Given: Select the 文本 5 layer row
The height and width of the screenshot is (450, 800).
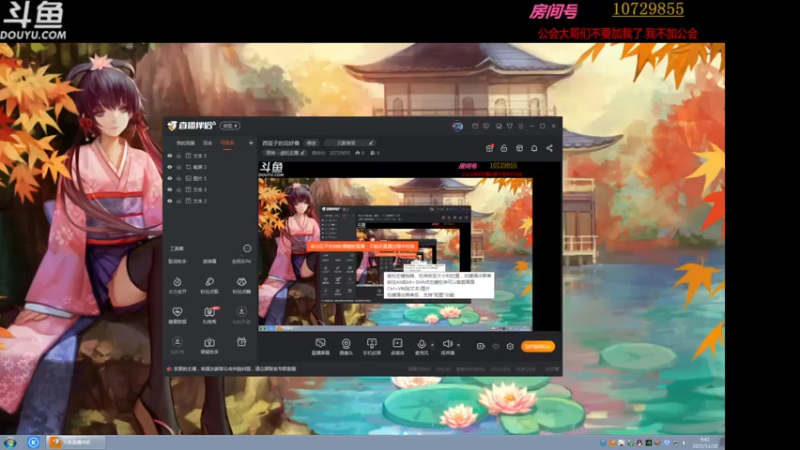Looking at the screenshot, I should pyautogui.click(x=210, y=156).
